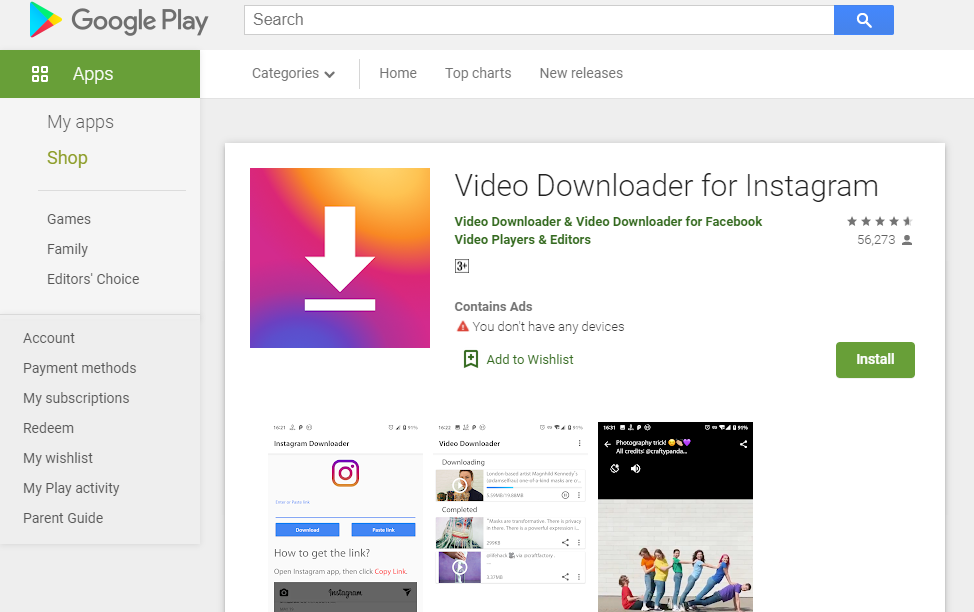
Task: Click the reviewers person icon
Action: tap(907, 240)
